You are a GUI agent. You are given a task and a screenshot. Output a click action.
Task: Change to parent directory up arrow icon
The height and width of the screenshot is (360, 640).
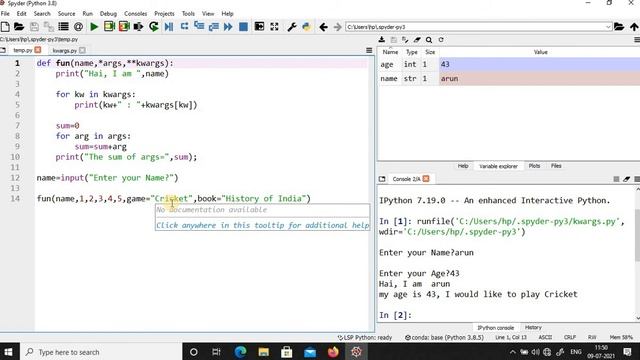pos(634,27)
